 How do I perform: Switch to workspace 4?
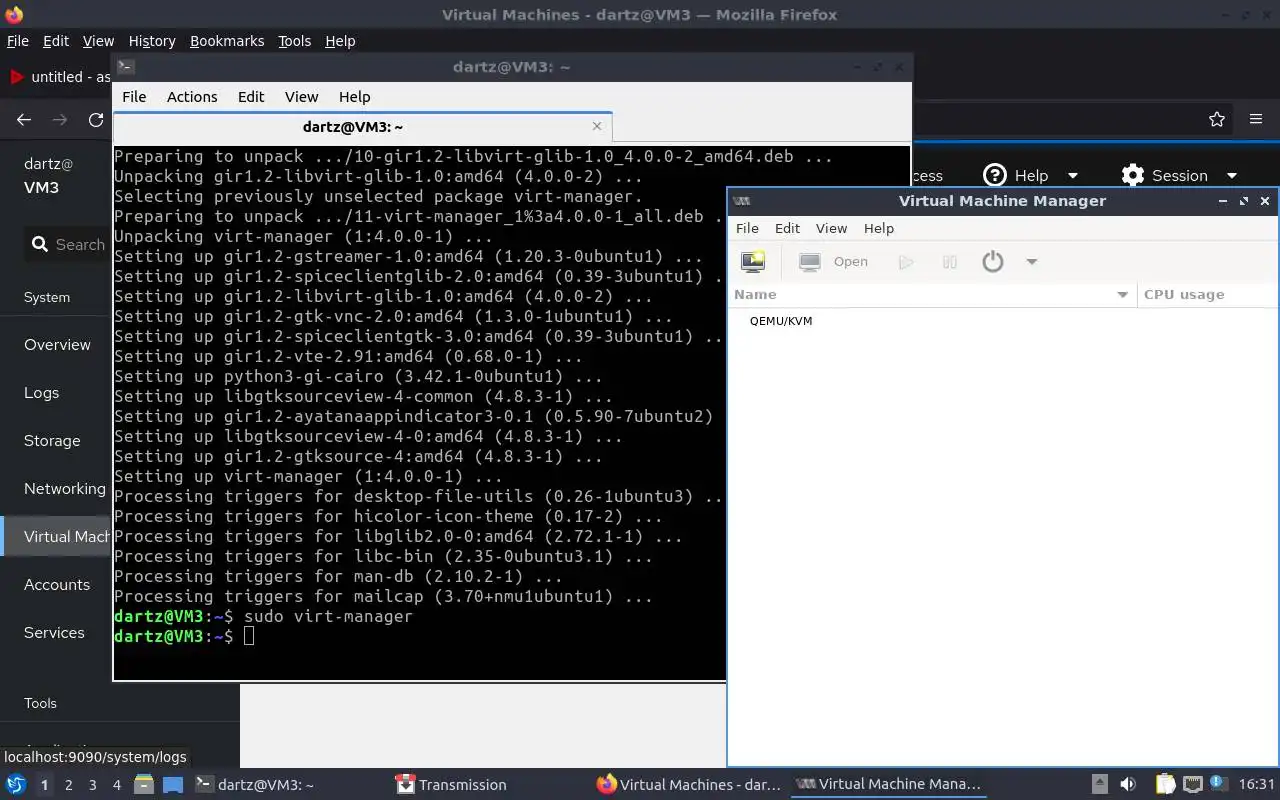coord(116,785)
